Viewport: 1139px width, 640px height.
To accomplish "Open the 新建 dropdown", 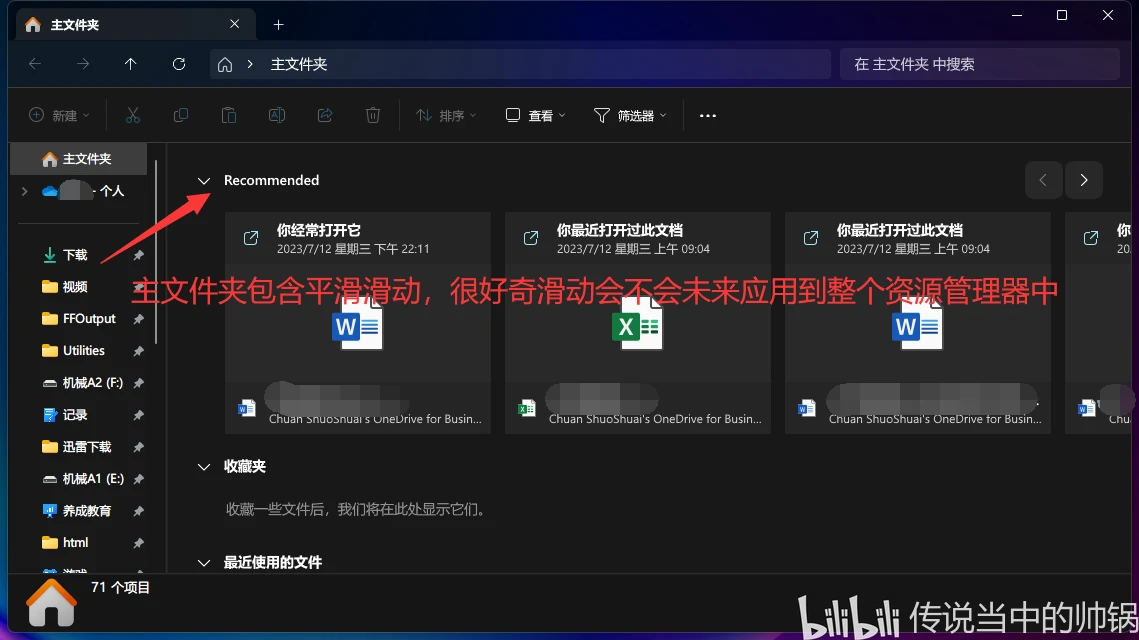I will tap(60, 116).
